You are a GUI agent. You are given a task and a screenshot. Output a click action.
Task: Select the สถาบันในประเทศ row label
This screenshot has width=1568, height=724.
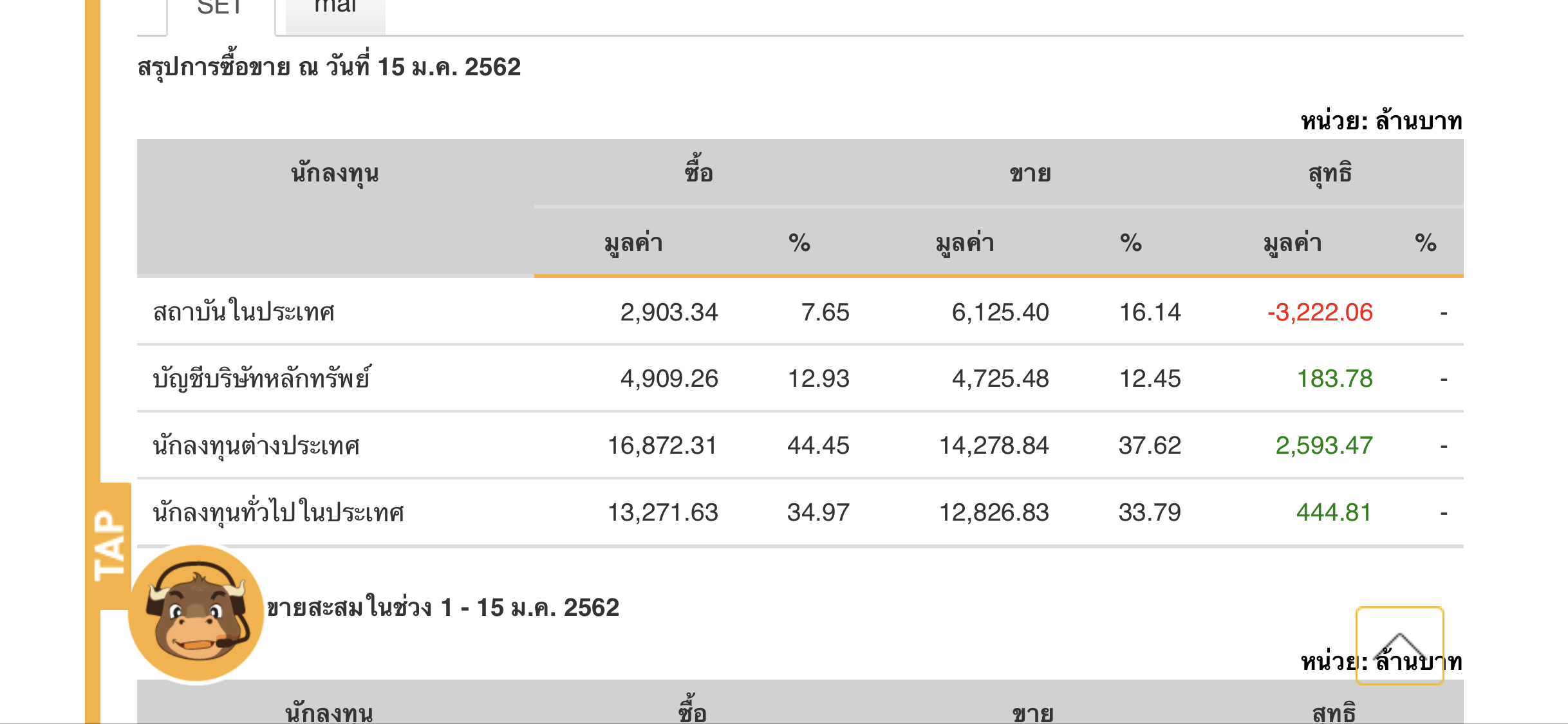pos(244,313)
